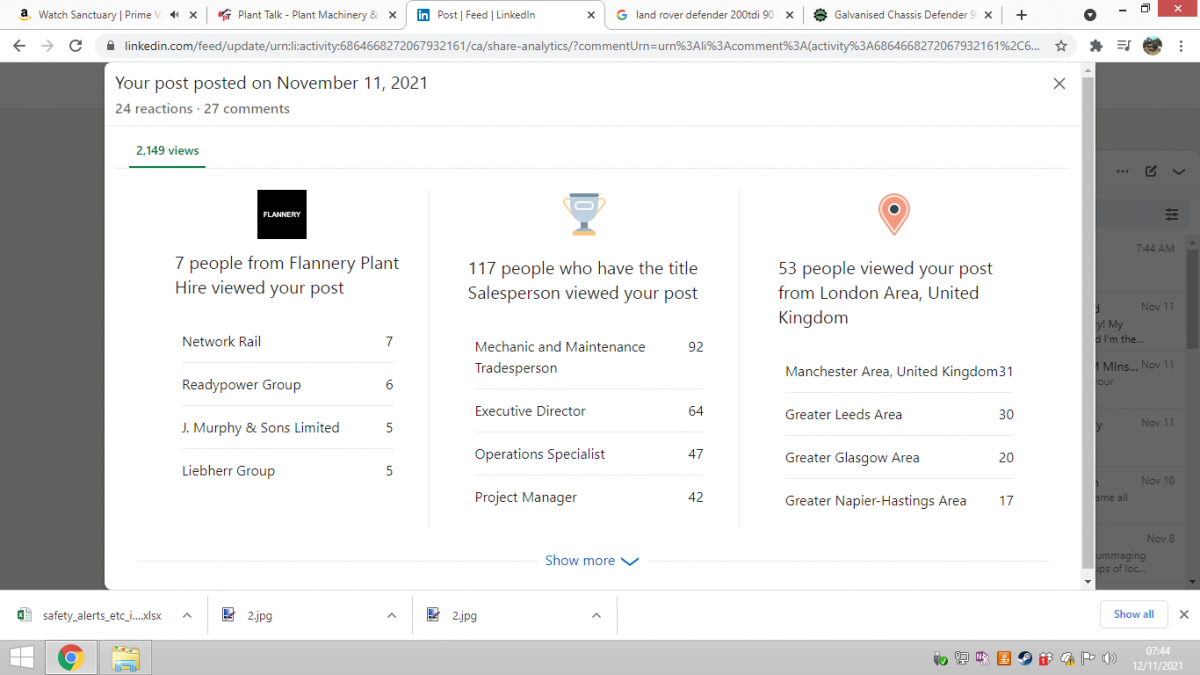
Task: Click Greater Napier-Hastings Area row
Action: [x=899, y=500]
